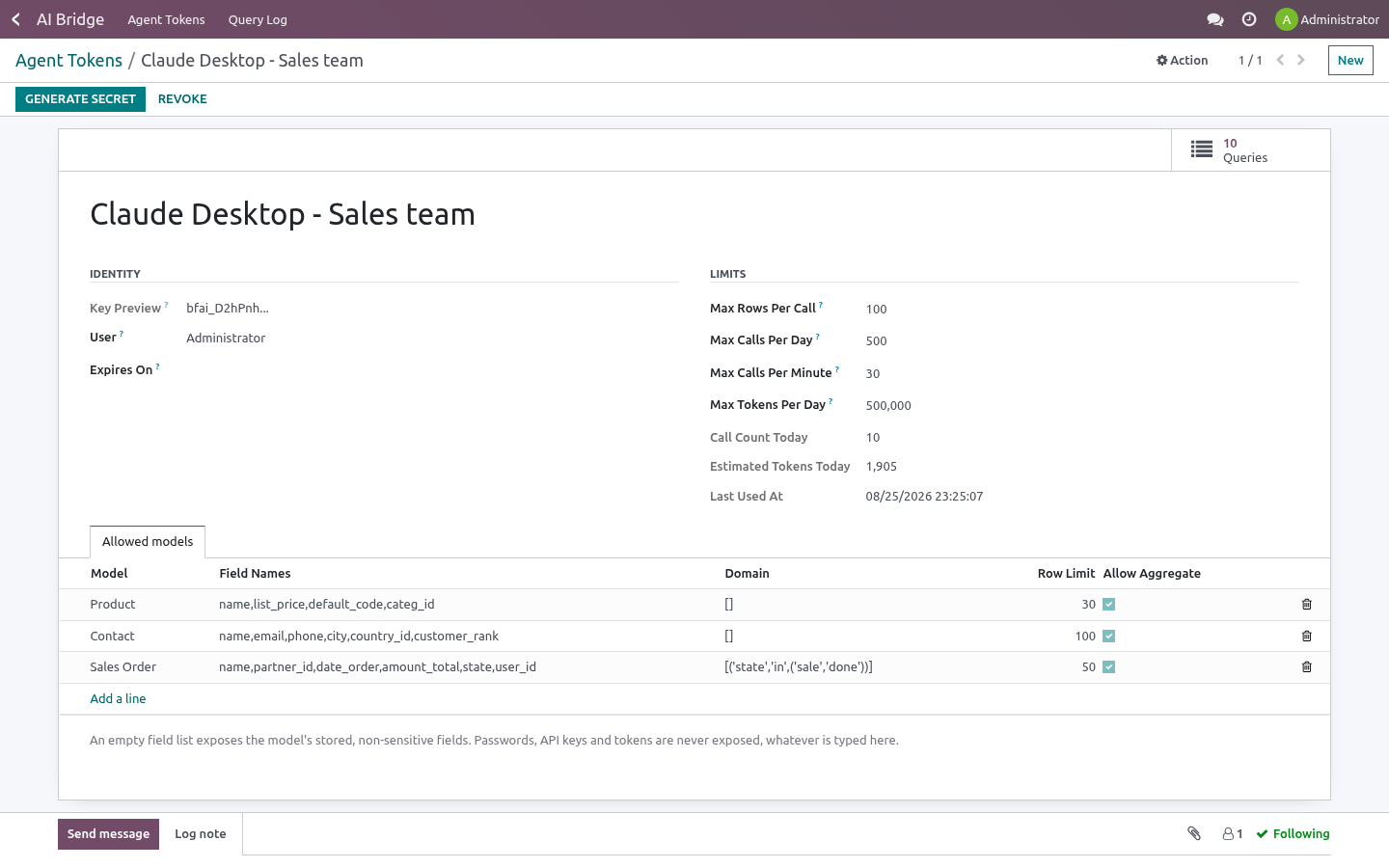Edit the Expires On date field
Image resolution: width=1389 pixels, height=868 pixels.
(x=432, y=370)
